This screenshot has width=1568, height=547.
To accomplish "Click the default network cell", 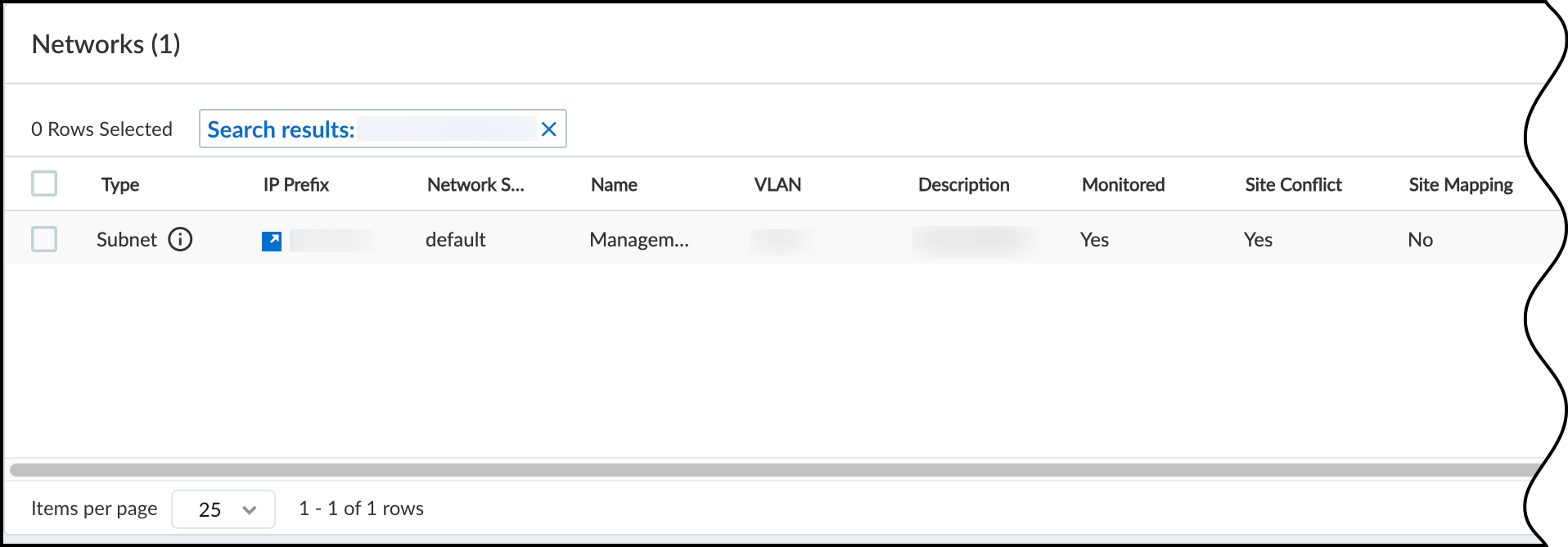I will click(456, 240).
